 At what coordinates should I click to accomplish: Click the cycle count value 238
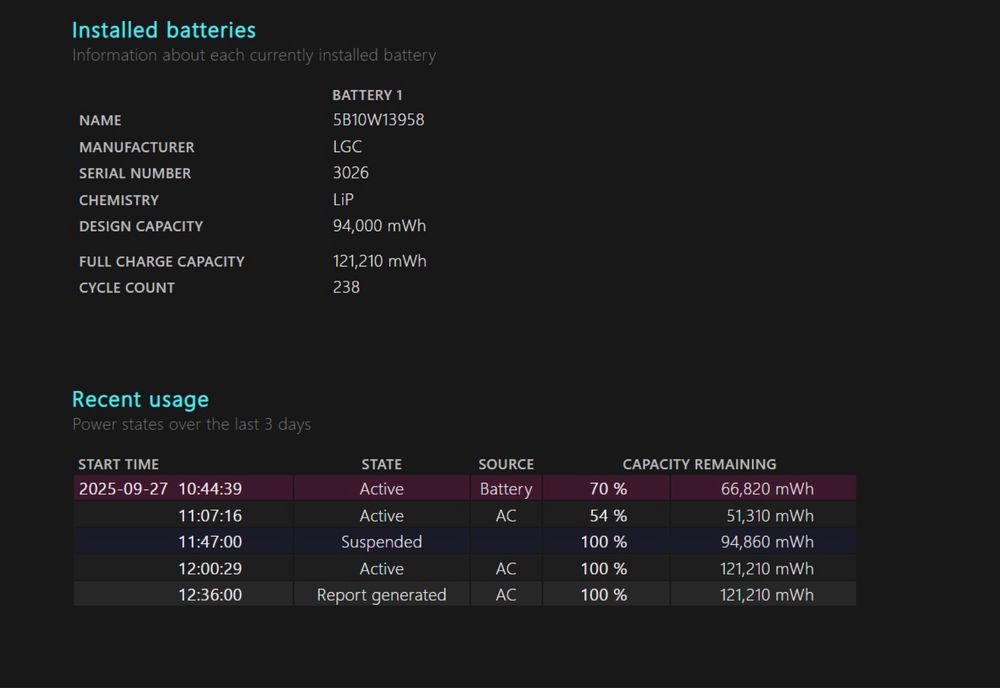coord(346,287)
